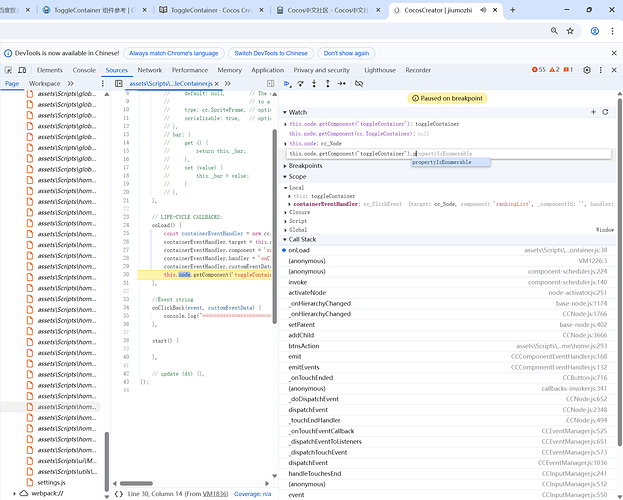The image size is (623, 500).
Task: Click the Step into function icon
Action: point(313,84)
